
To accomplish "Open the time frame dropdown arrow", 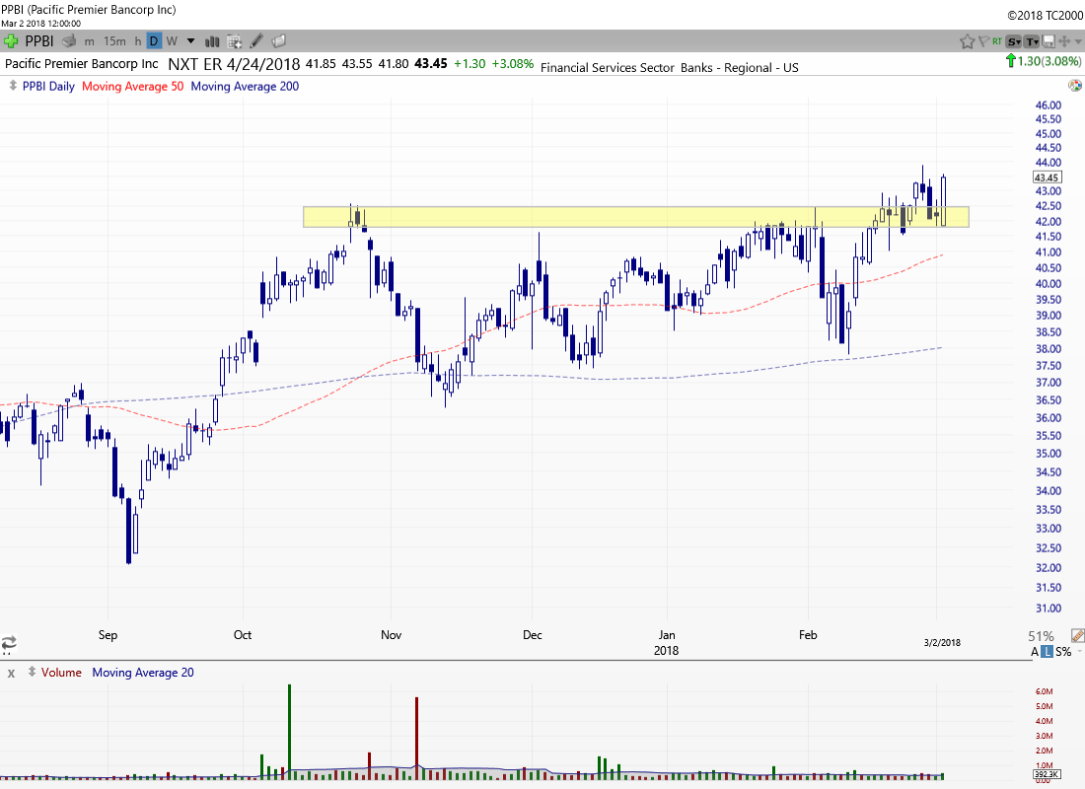I will 190,41.
